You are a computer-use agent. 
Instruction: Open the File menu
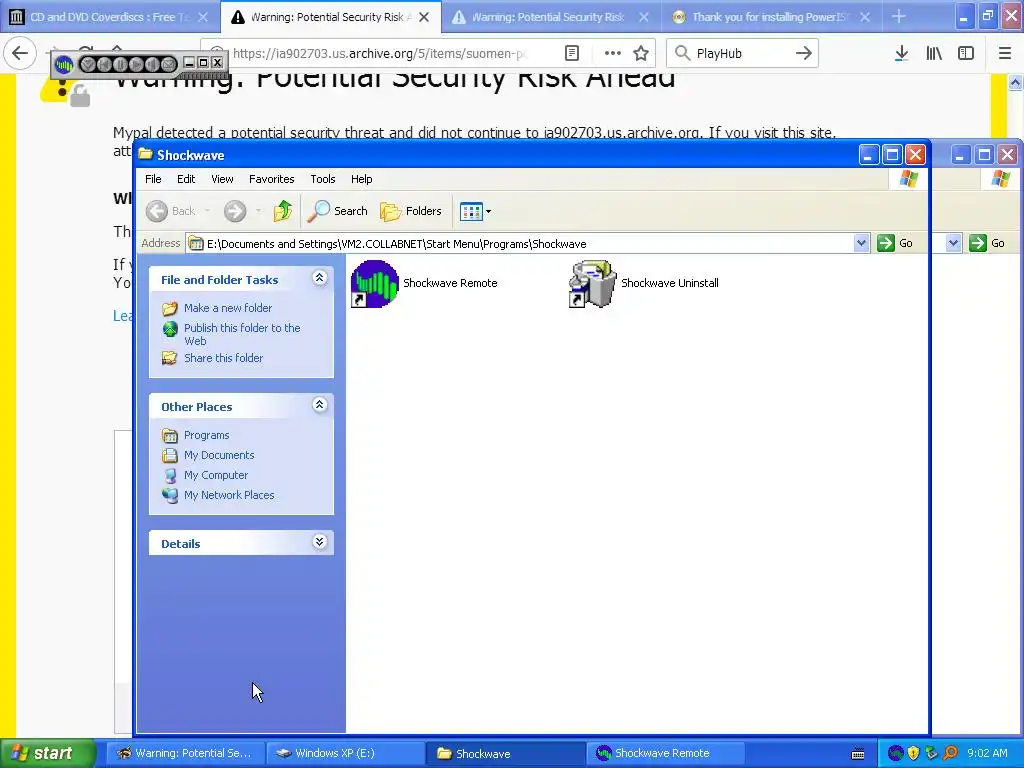pyautogui.click(x=153, y=179)
